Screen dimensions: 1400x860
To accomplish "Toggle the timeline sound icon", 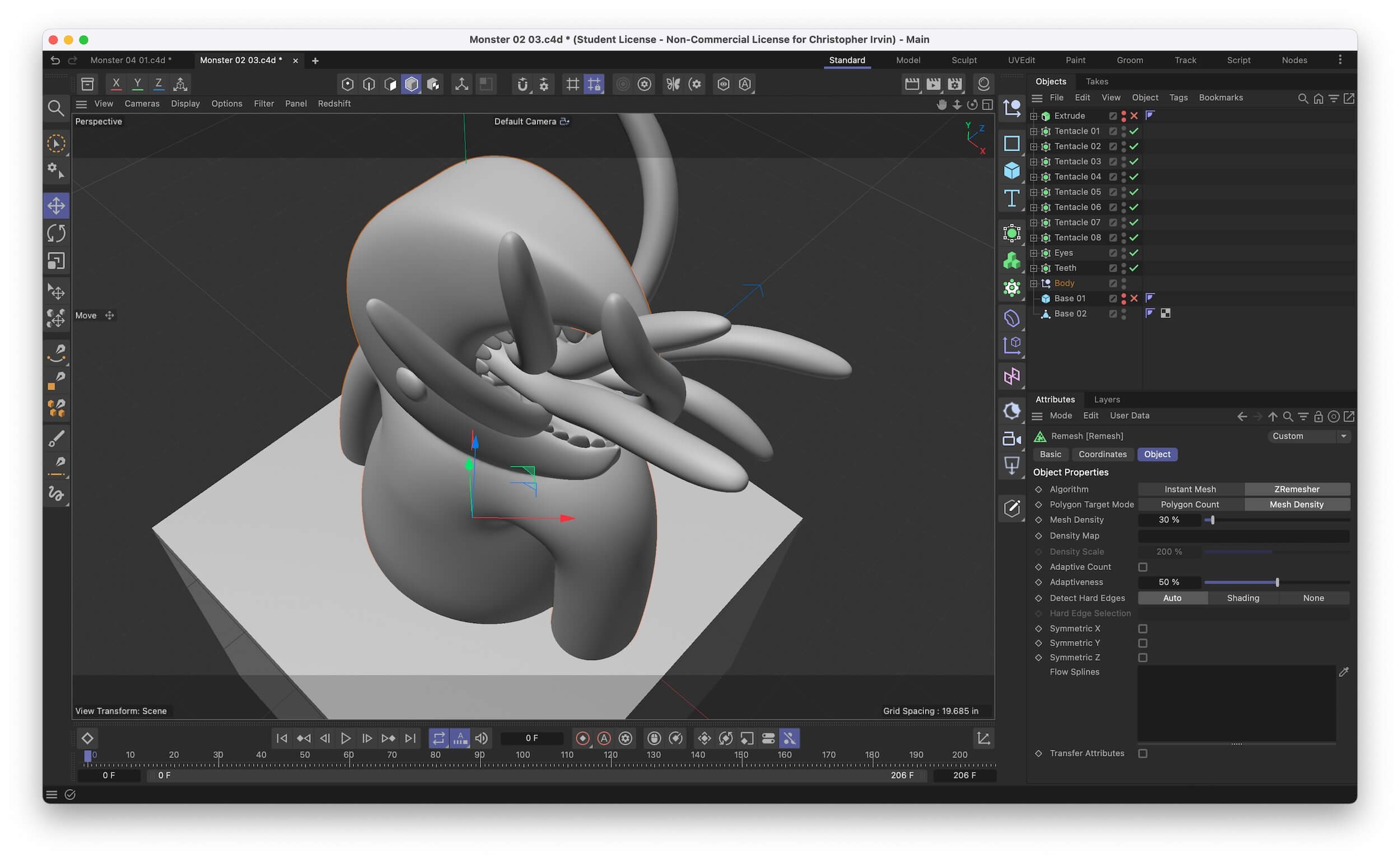I will (481, 739).
